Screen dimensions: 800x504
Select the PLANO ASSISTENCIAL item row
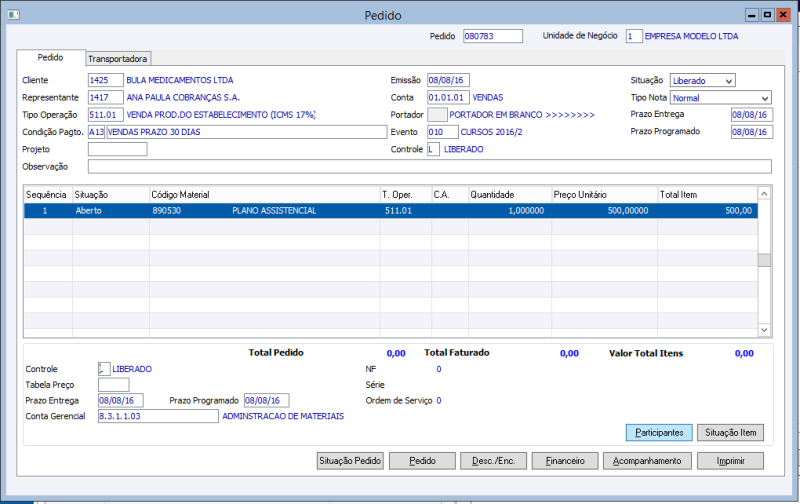pos(390,211)
